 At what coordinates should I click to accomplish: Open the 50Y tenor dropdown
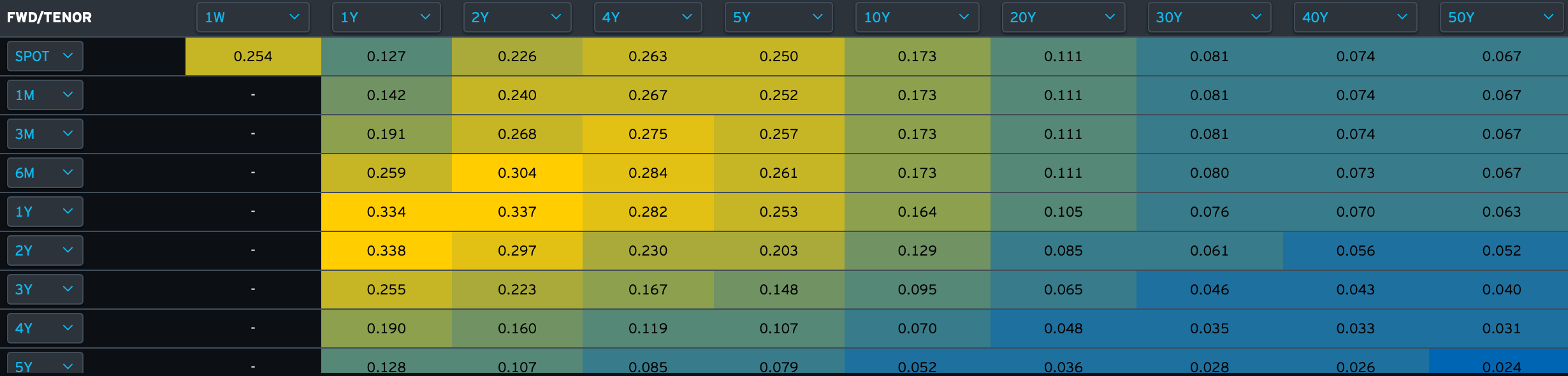pyautogui.click(x=1501, y=17)
